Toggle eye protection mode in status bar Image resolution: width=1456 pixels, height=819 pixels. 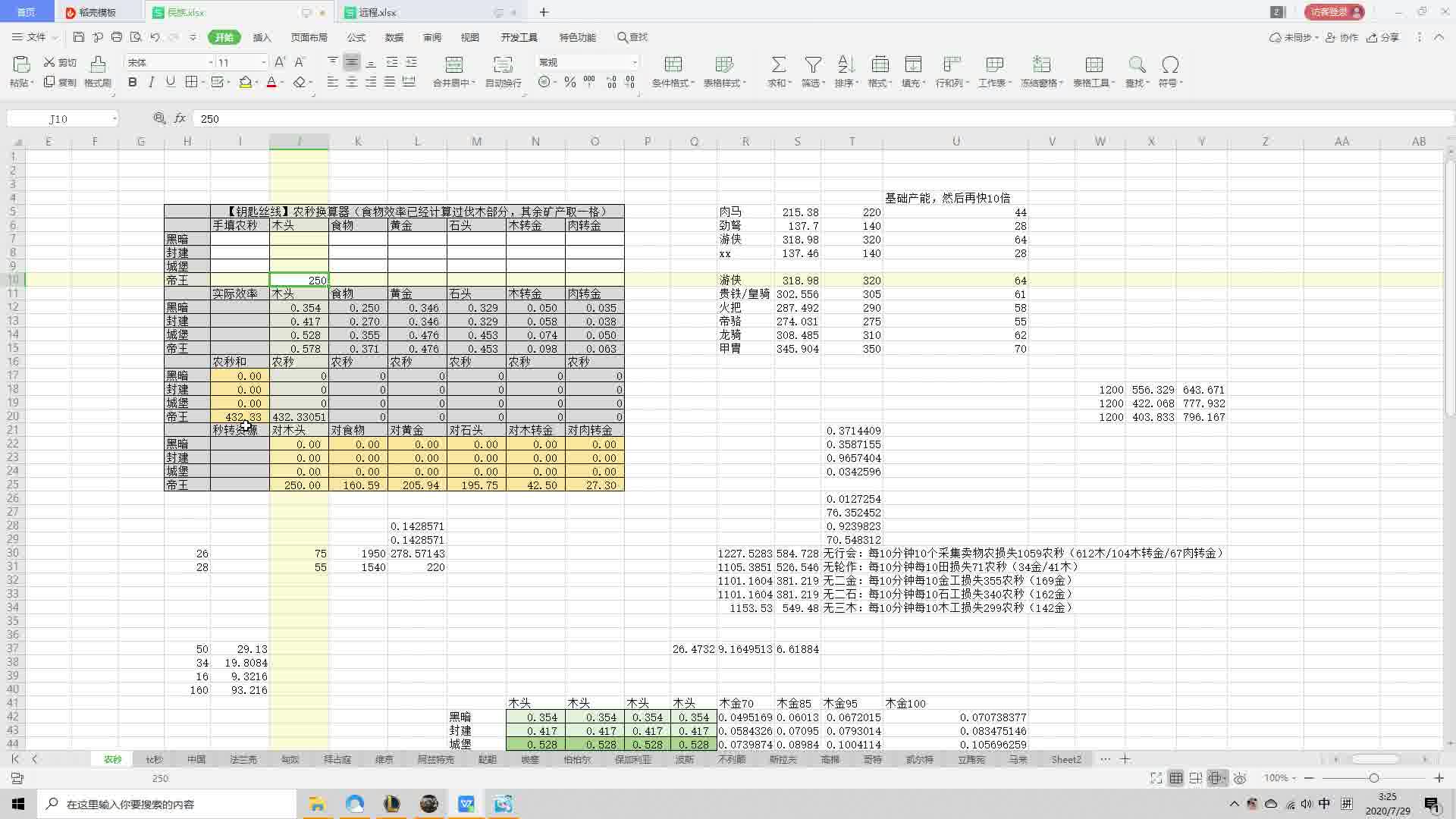1240,778
